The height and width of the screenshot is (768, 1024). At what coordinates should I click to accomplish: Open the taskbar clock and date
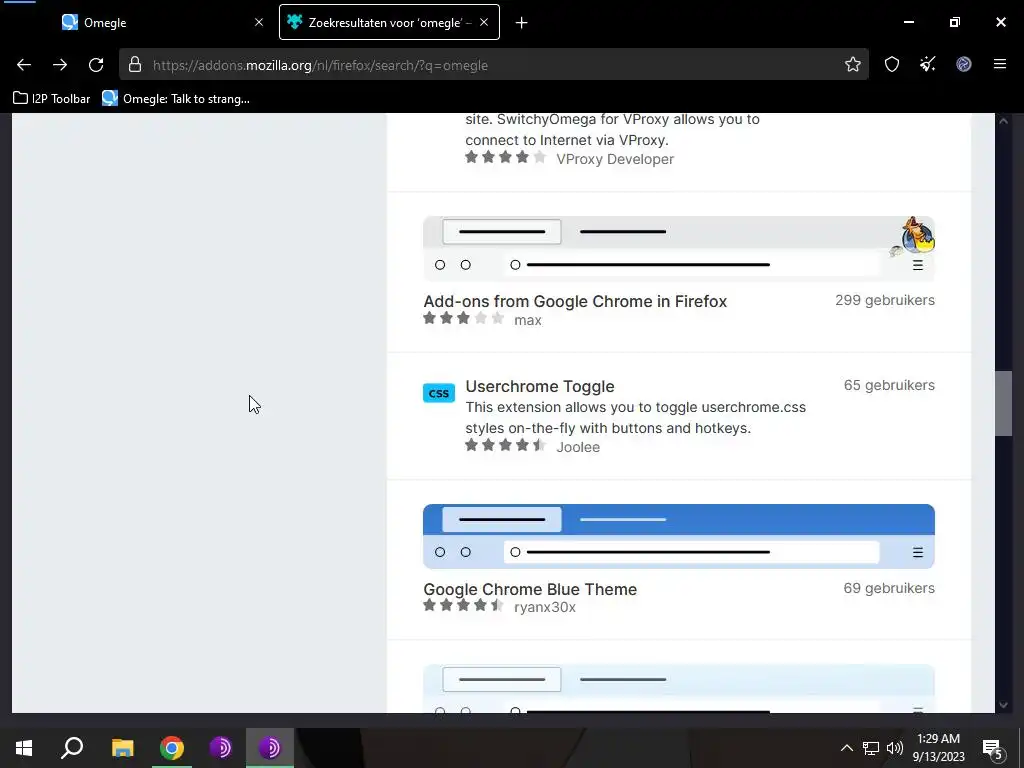(x=938, y=748)
